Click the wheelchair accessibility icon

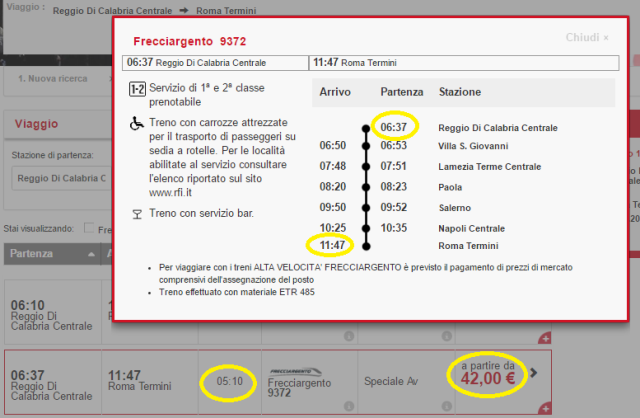pos(136,123)
